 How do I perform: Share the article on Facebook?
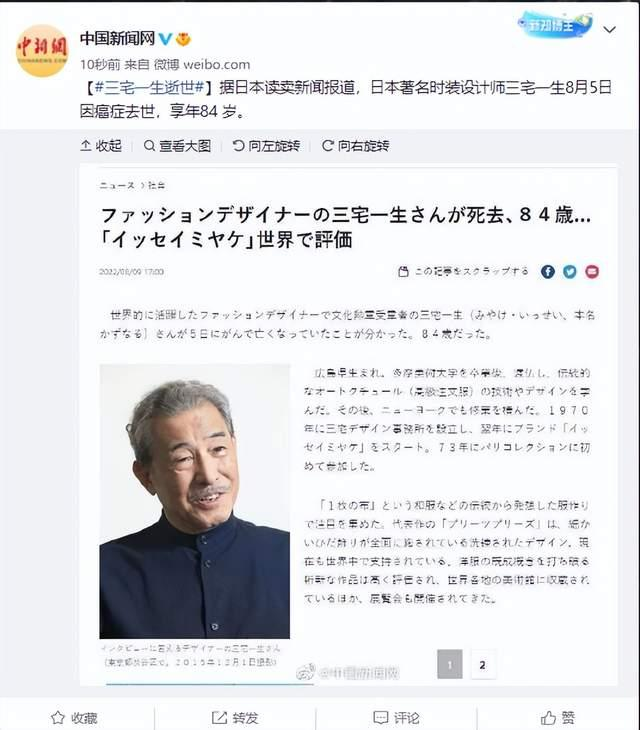[548, 271]
